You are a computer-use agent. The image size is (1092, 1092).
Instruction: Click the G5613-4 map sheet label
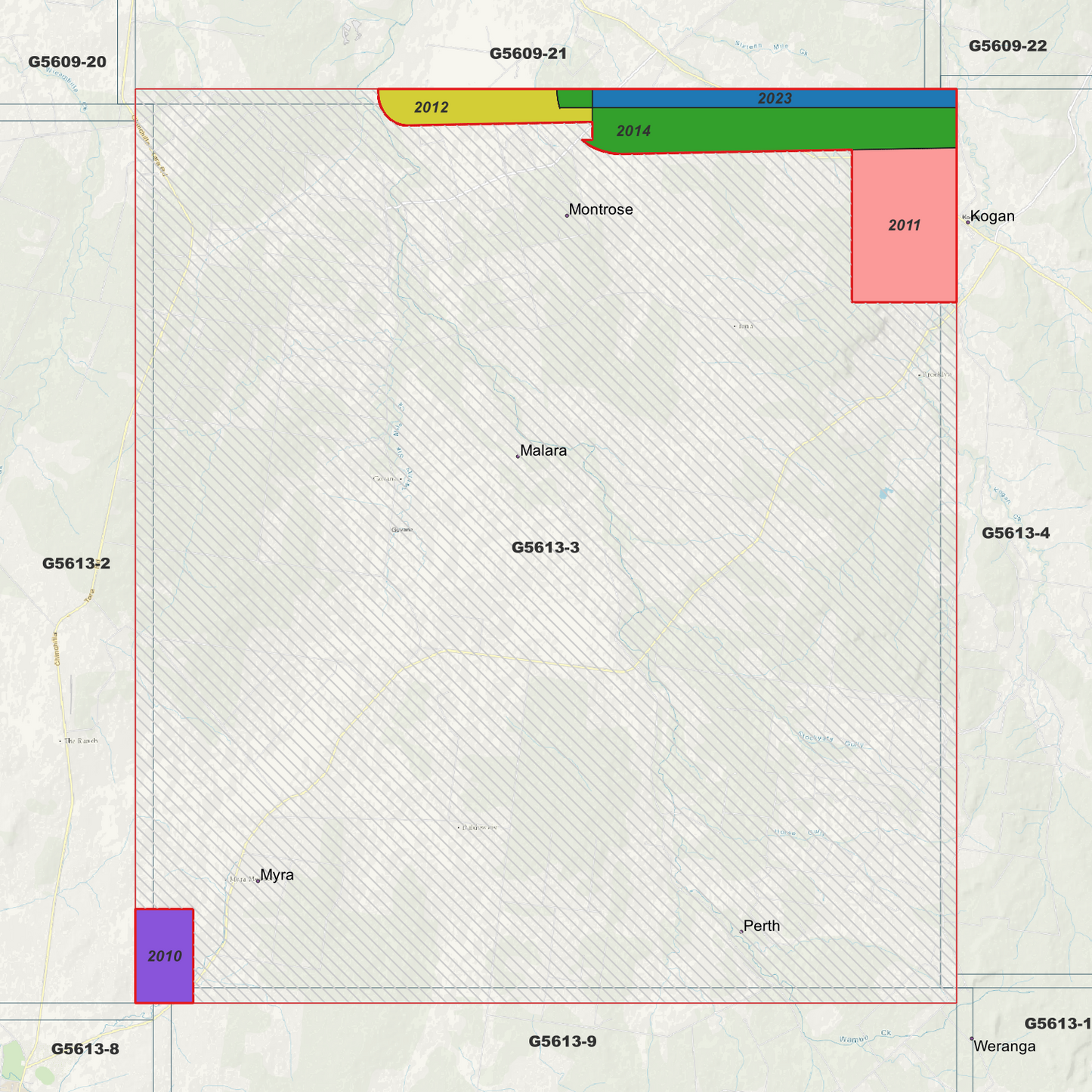pos(1016,533)
